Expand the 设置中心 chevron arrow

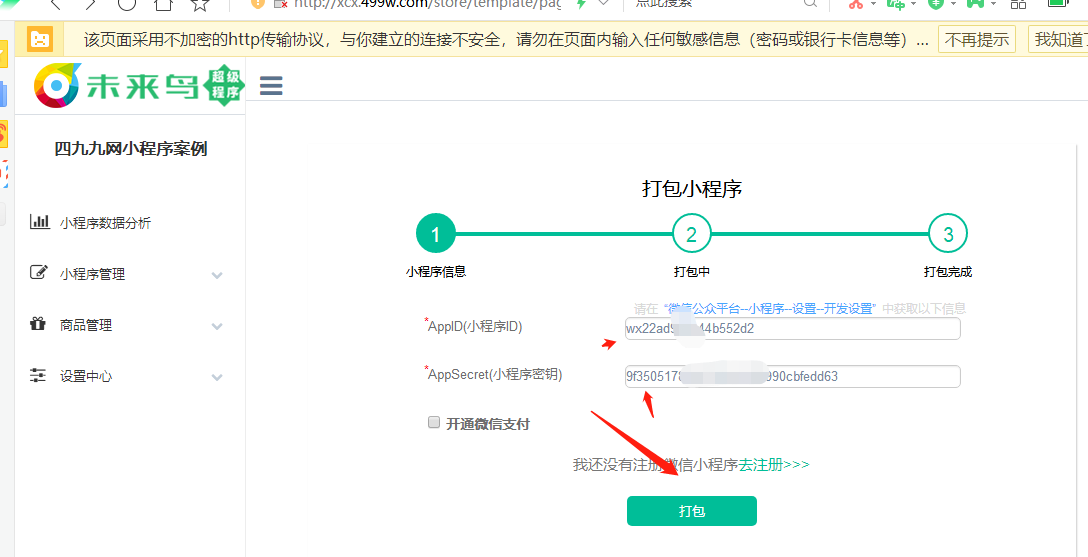click(217, 377)
